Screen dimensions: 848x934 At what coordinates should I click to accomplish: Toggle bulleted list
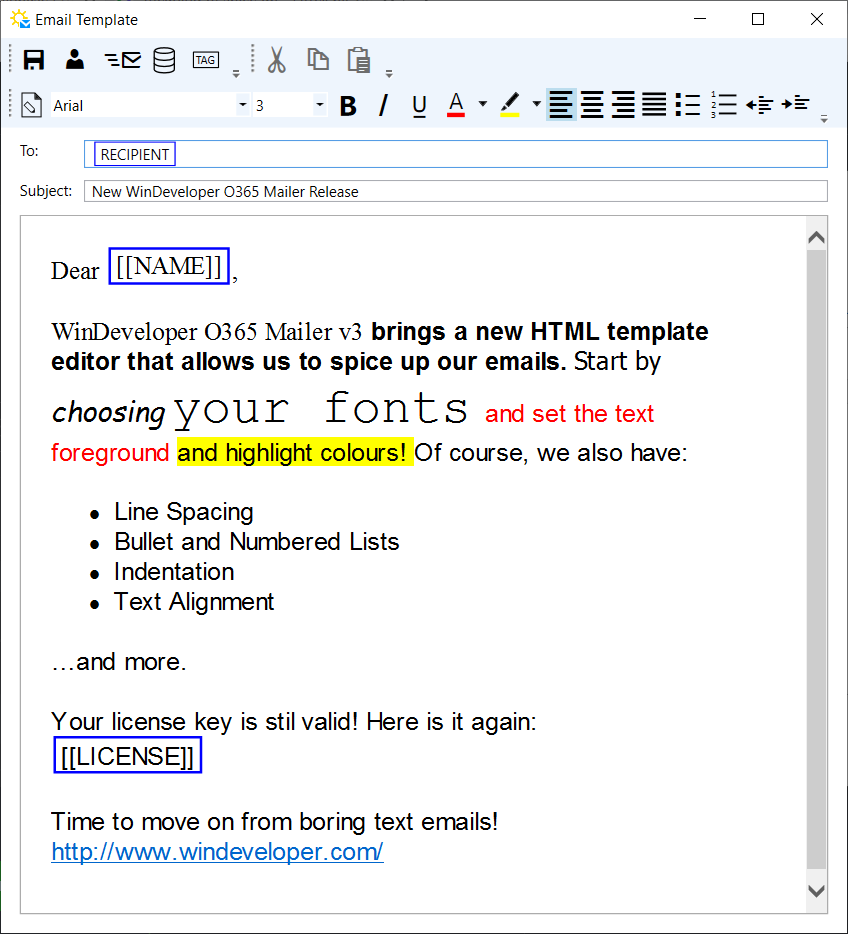click(x=688, y=105)
